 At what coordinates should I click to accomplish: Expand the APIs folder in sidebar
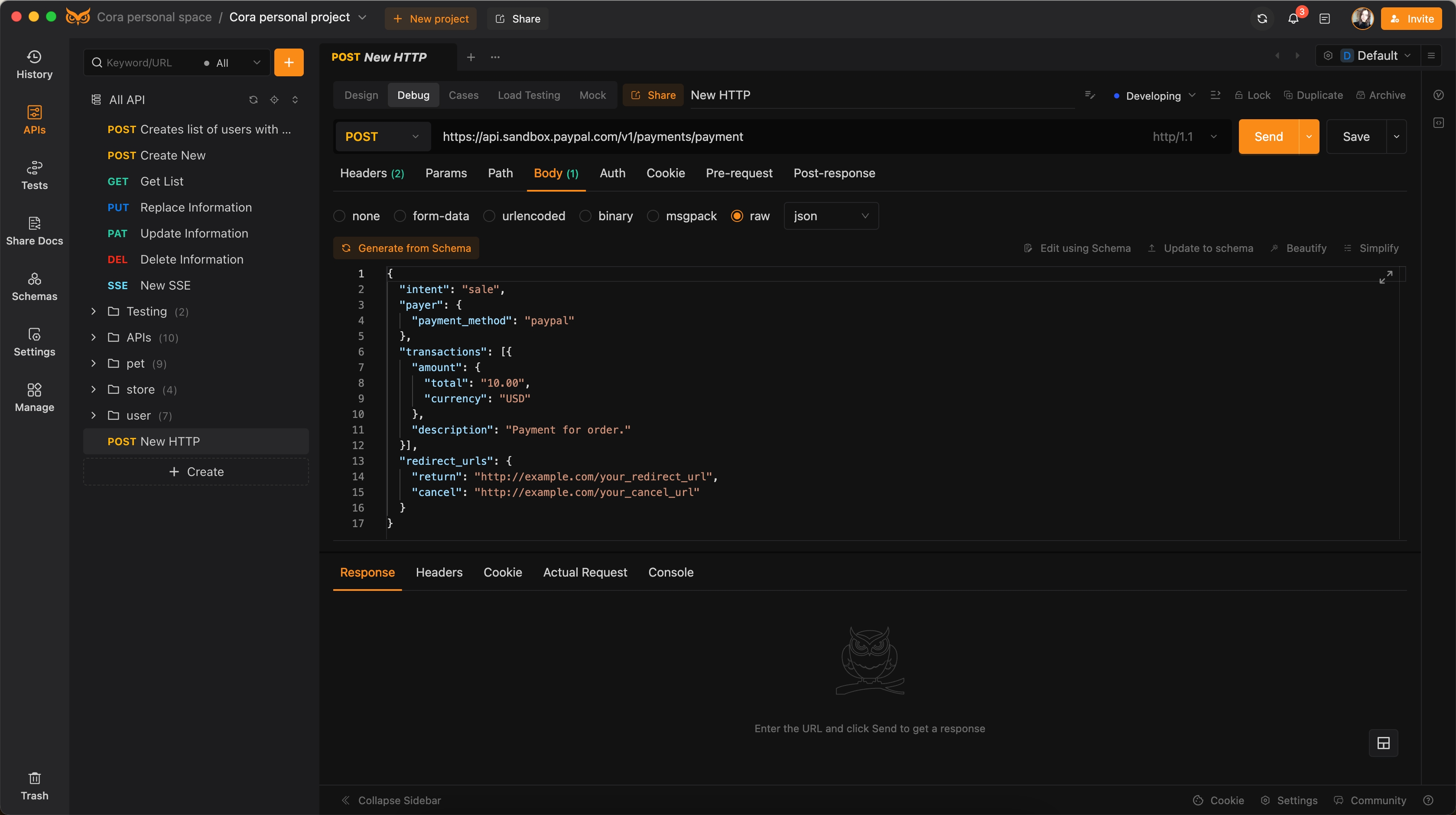point(94,337)
